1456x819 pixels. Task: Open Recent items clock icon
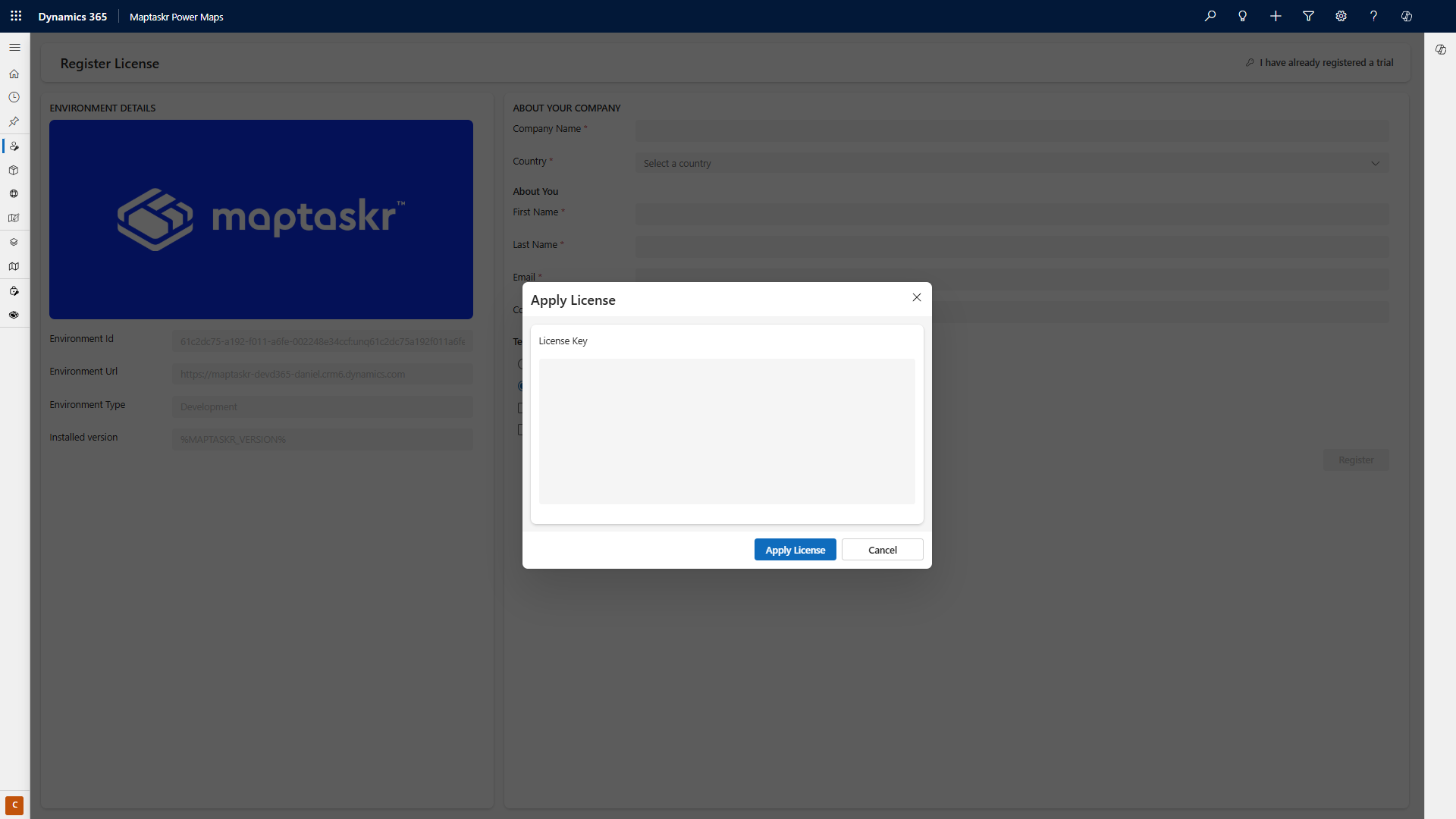pyautogui.click(x=14, y=98)
